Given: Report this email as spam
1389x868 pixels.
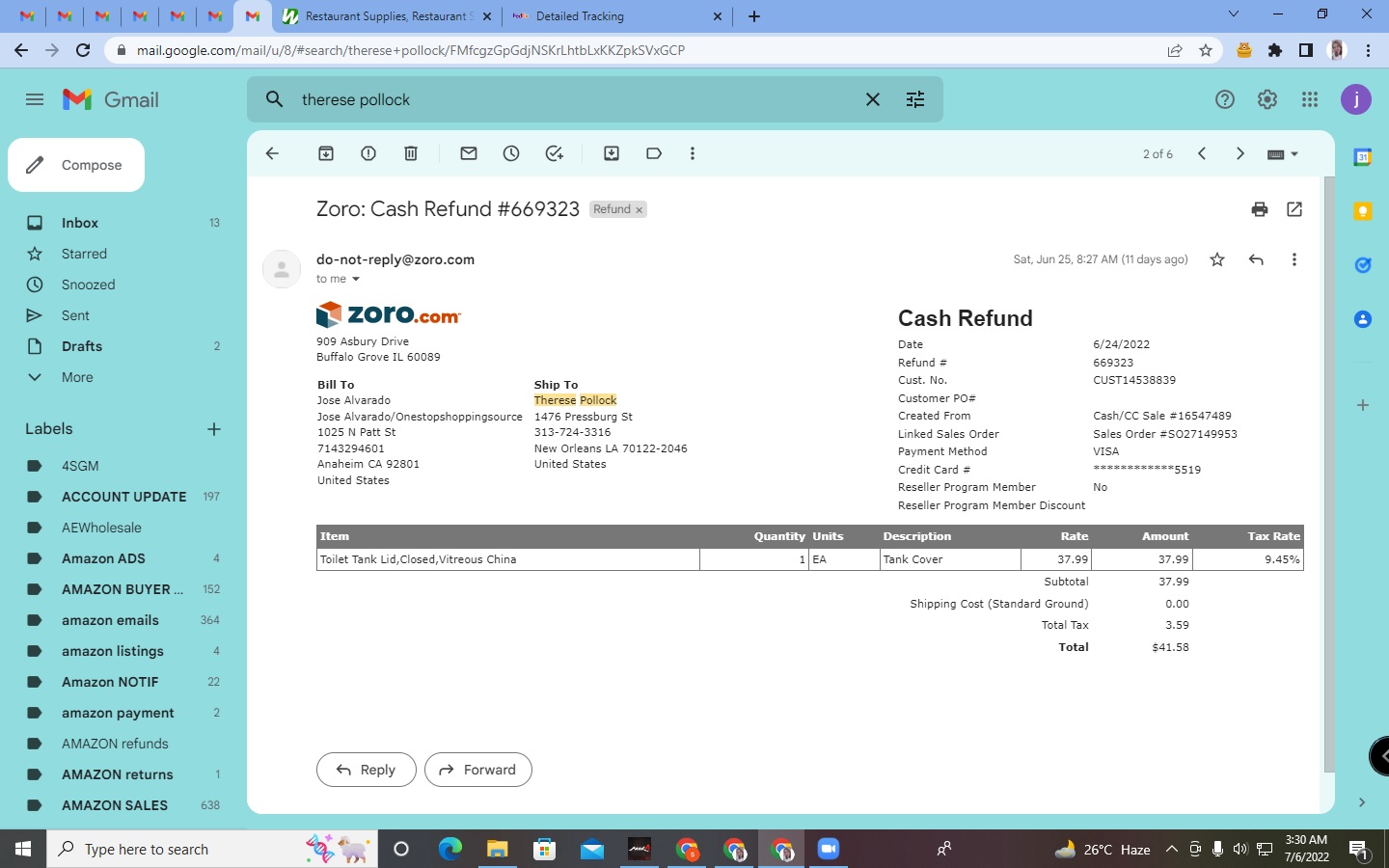Looking at the screenshot, I should pyautogui.click(x=368, y=153).
